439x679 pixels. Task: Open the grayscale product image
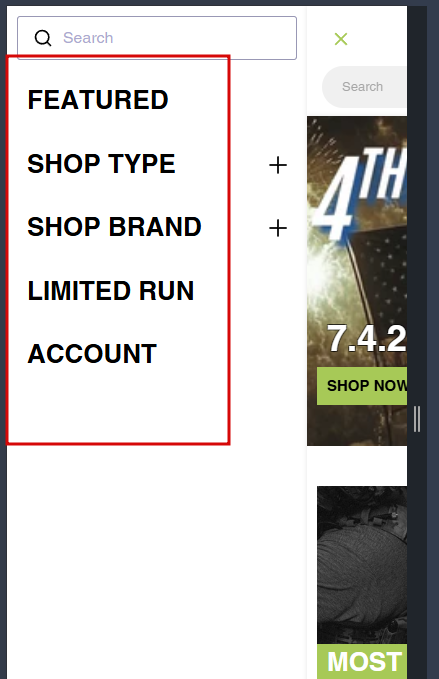(362, 565)
